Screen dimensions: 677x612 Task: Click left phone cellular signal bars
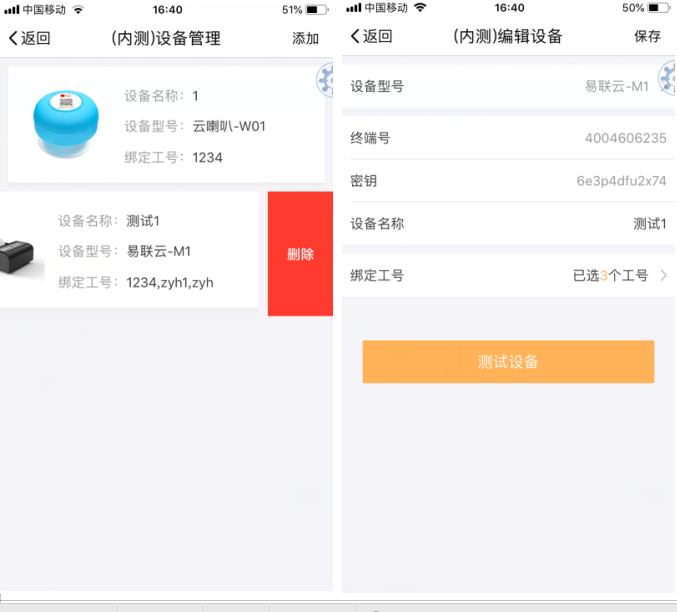point(12,10)
